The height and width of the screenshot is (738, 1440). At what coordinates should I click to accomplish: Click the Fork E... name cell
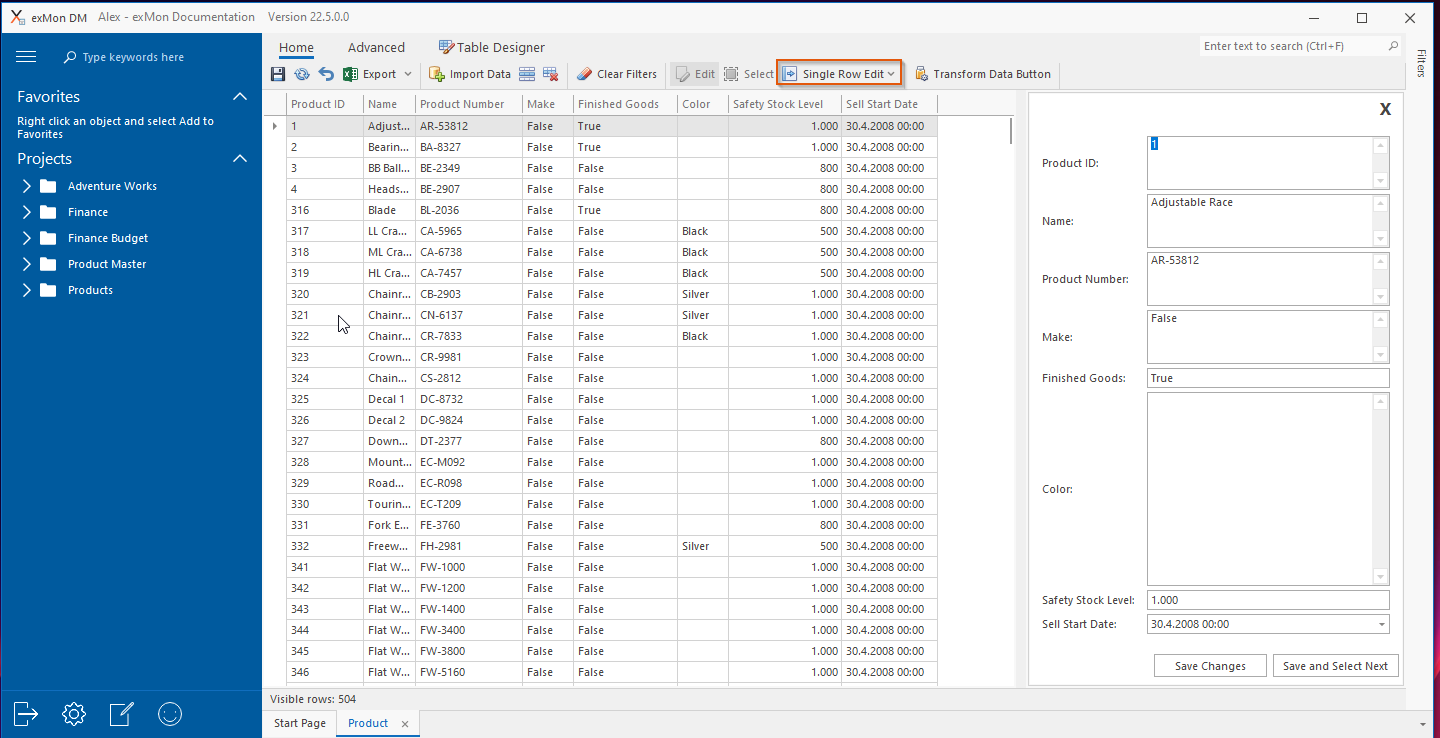coord(389,525)
